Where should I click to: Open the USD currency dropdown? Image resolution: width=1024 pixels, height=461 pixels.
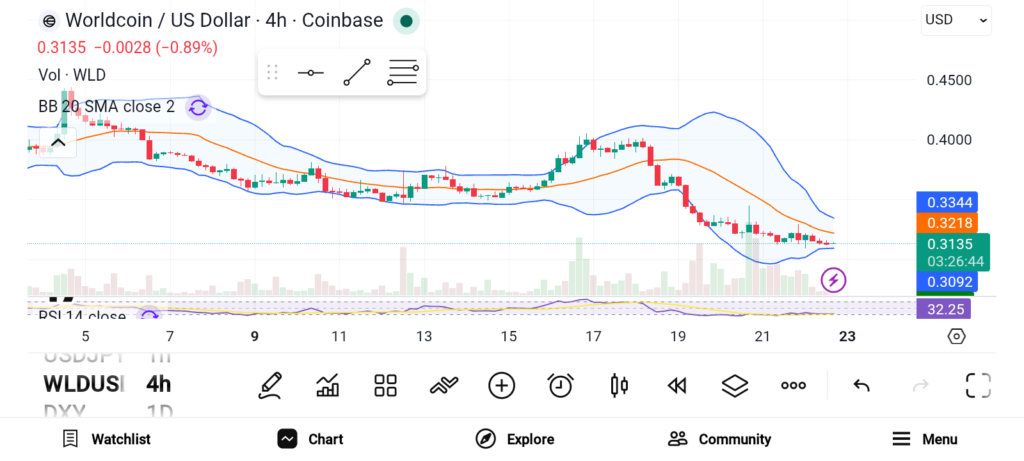955,19
